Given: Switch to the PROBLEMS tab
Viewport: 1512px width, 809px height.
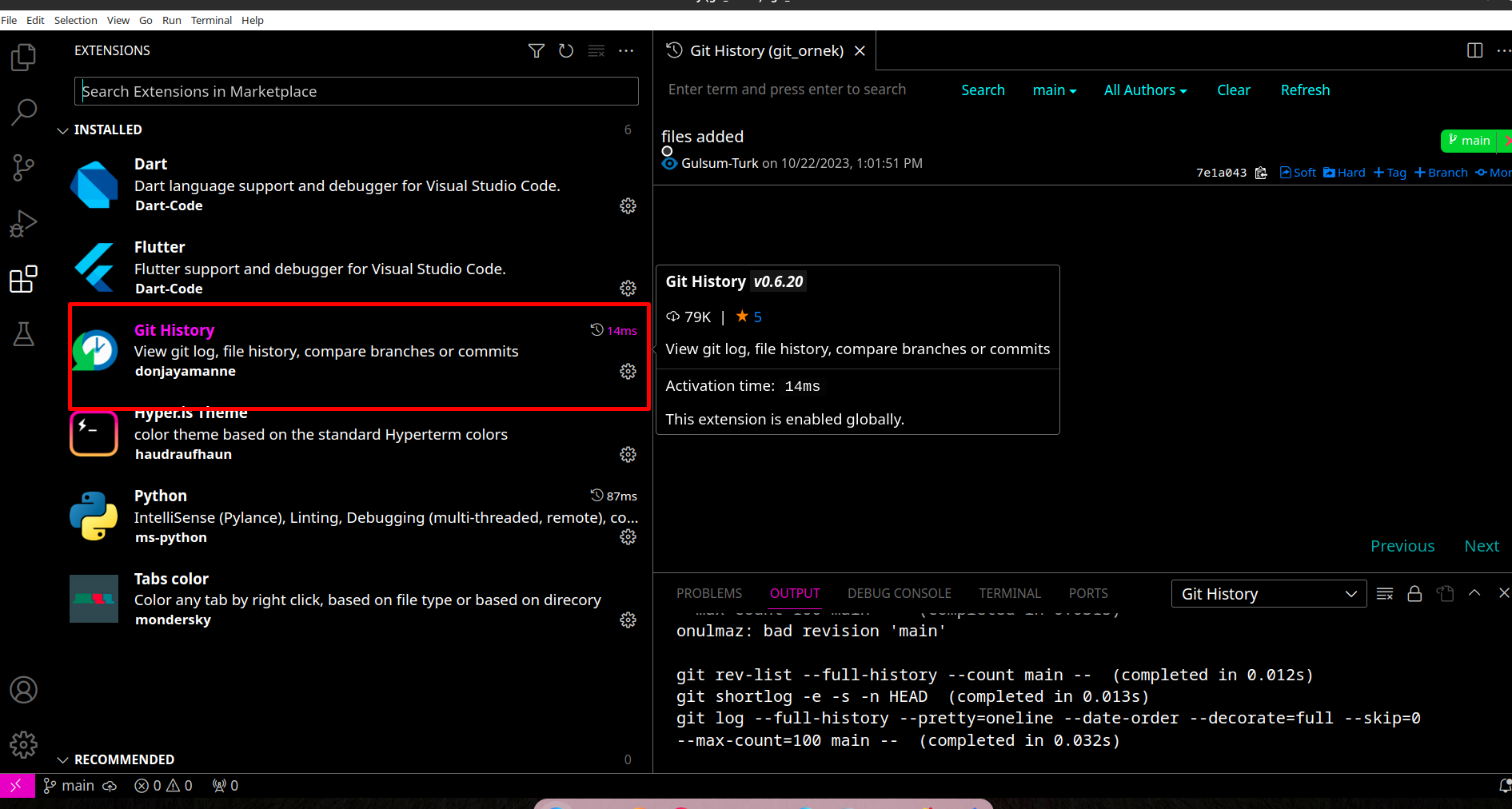Looking at the screenshot, I should point(709,593).
